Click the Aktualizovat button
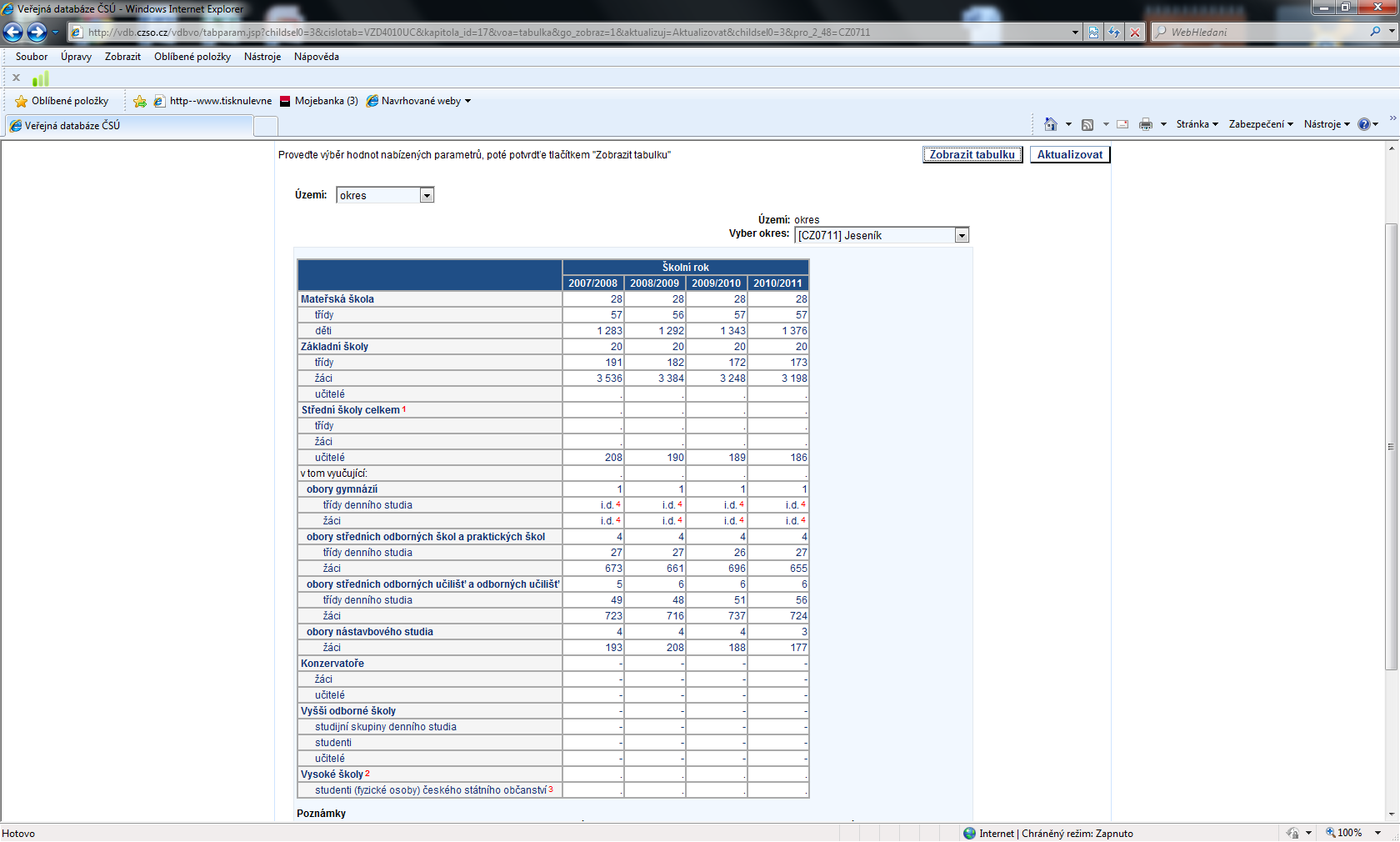 (x=1070, y=154)
